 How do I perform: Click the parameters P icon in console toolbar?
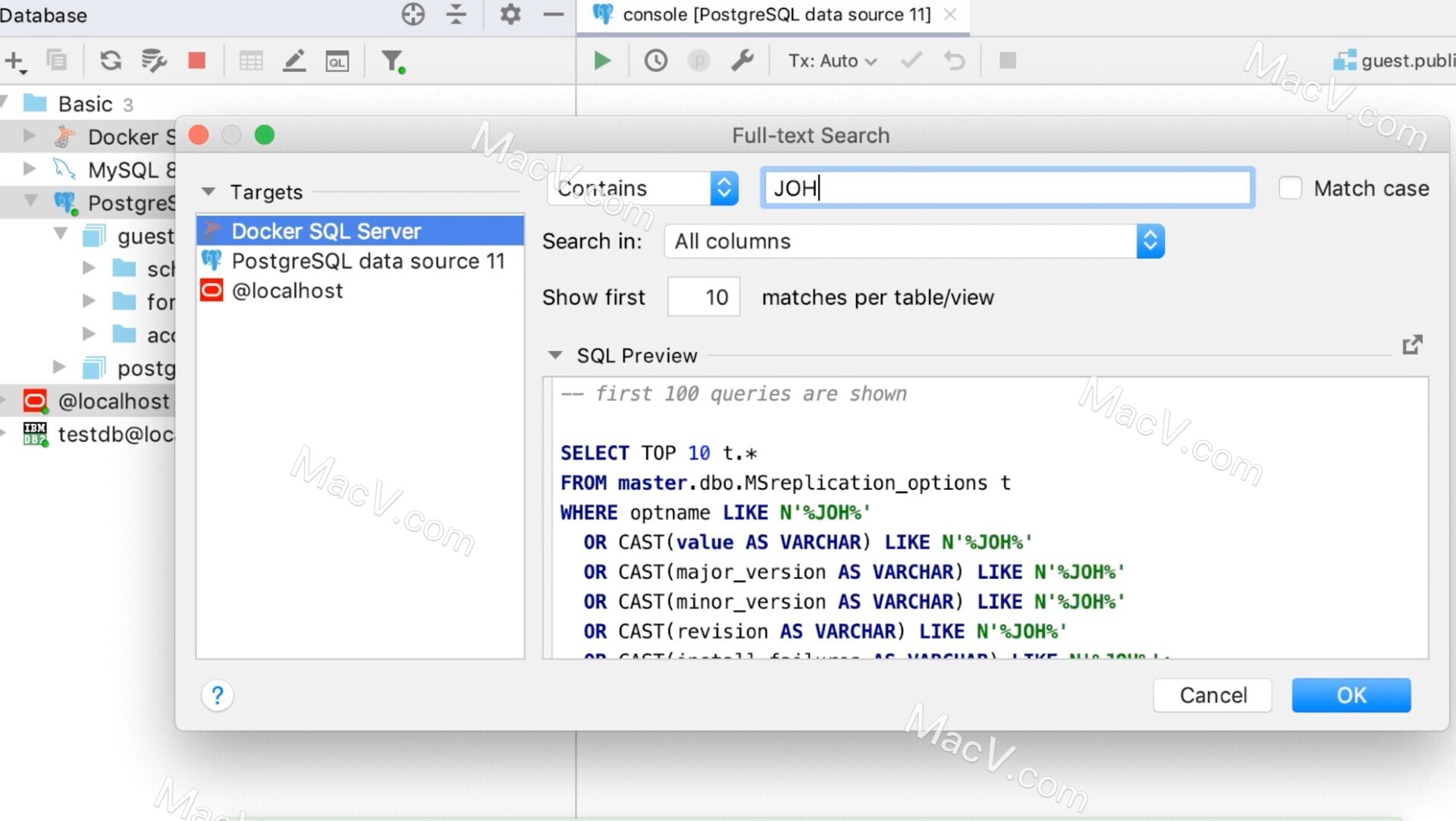(698, 61)
